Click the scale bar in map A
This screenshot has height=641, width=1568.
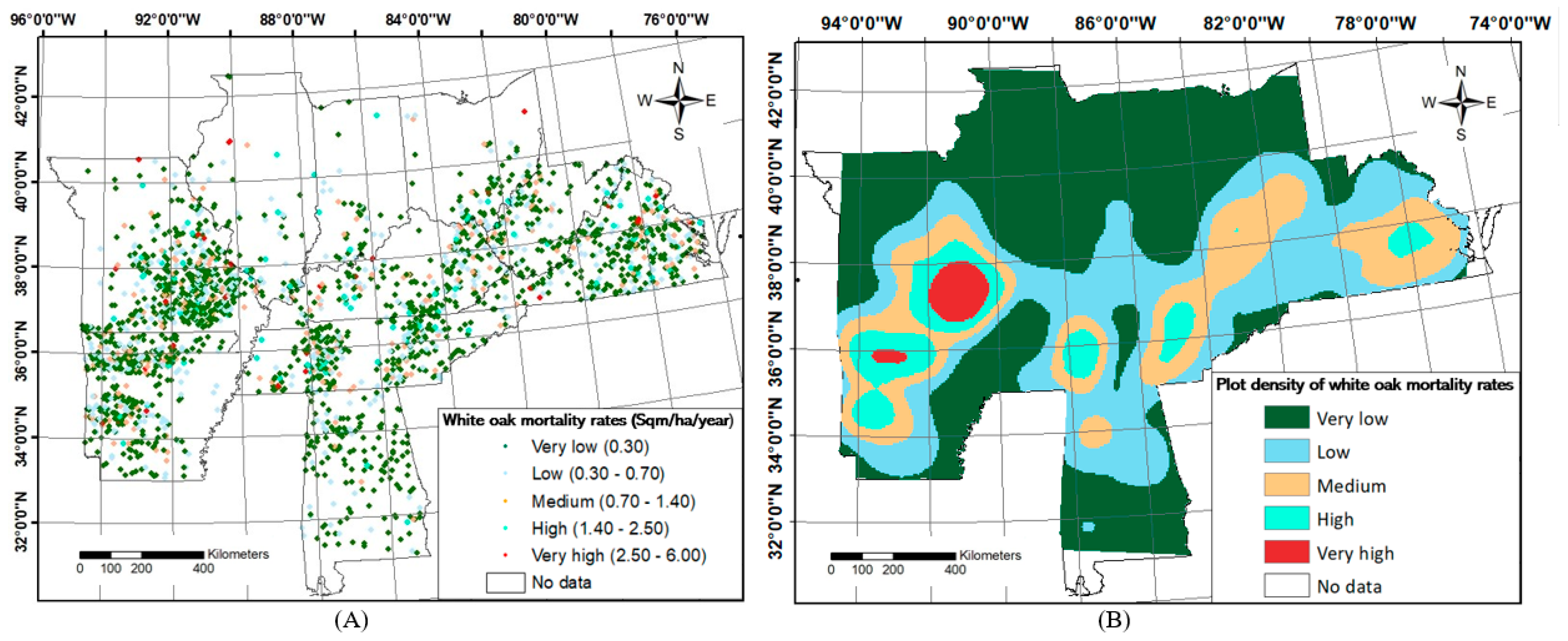[x=141, y=555]
